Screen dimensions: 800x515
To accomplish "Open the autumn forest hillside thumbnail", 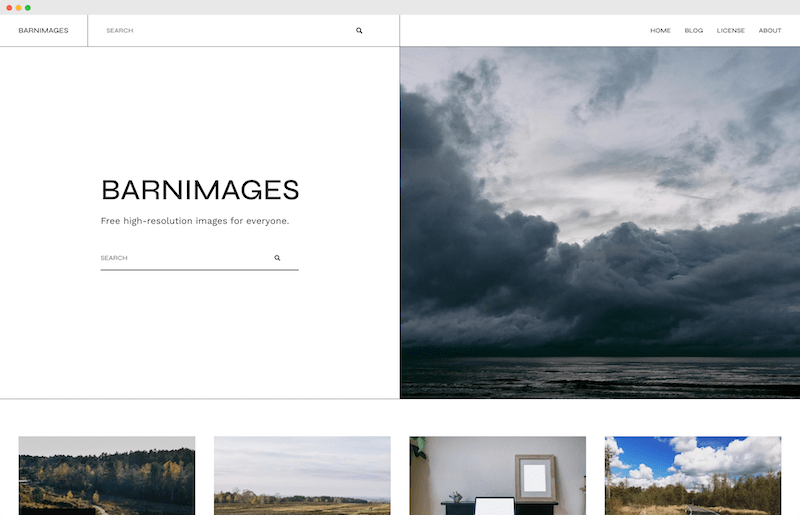I will click(x=107, y=475).
